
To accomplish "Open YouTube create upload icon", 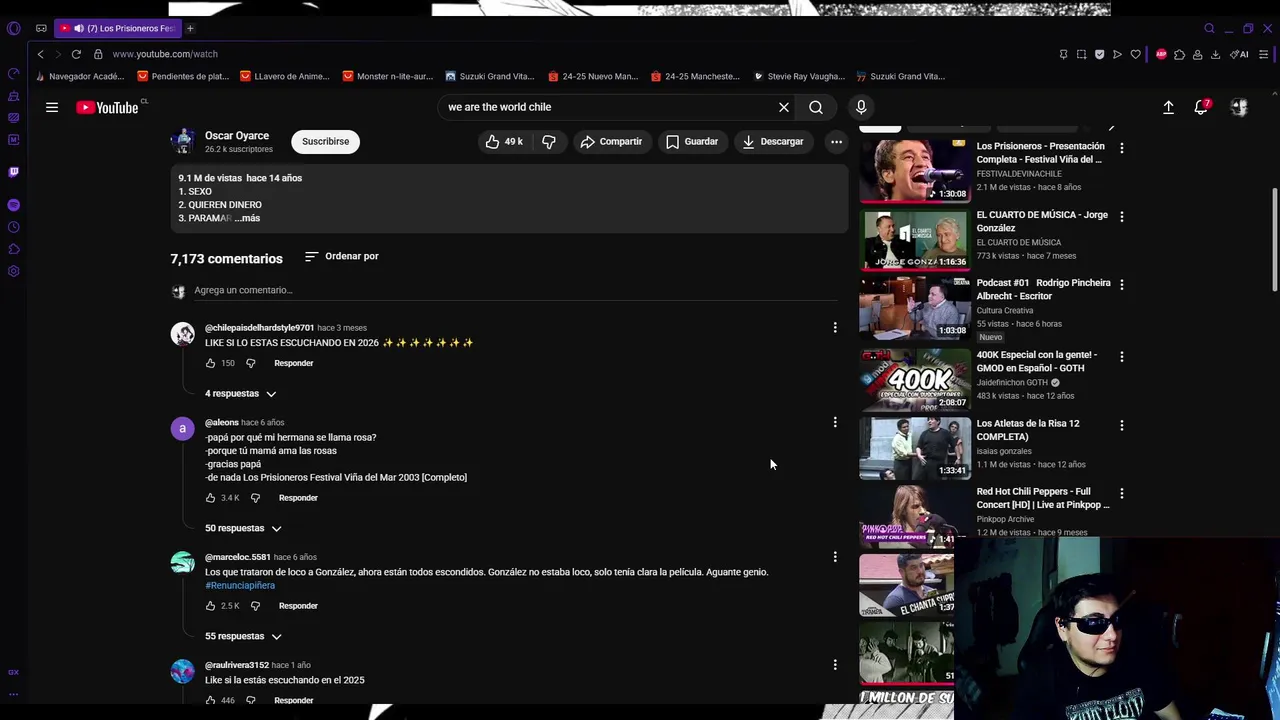I will point(1168,107).
